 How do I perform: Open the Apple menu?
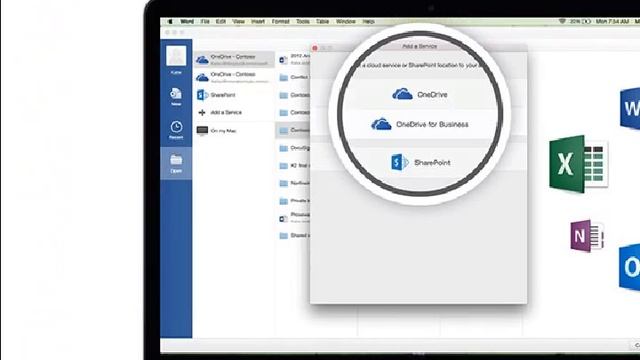click(170, 22)
